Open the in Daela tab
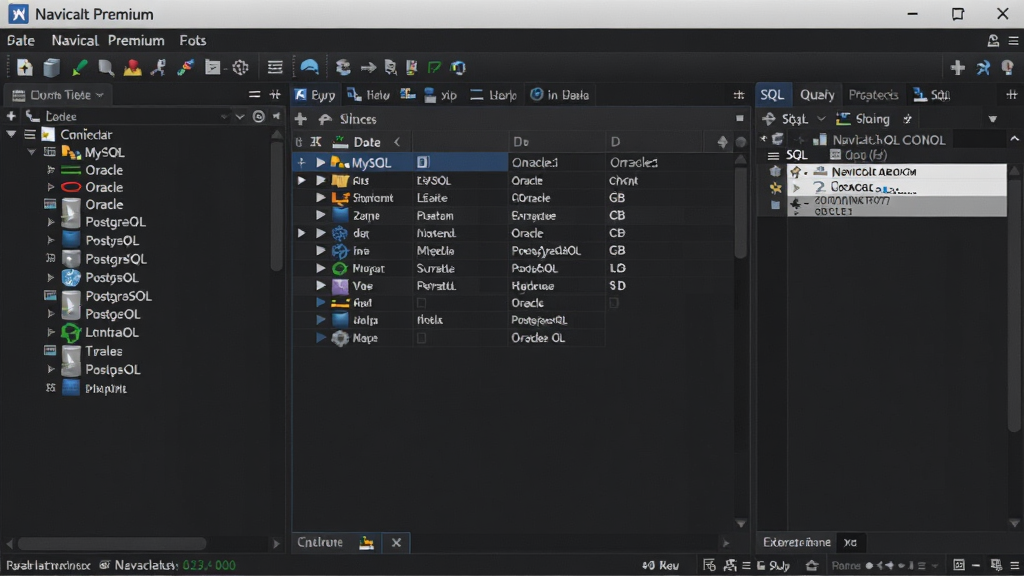Image resolution: width=1024 pixels, height=576 pixels. click(x=560, y=95)
